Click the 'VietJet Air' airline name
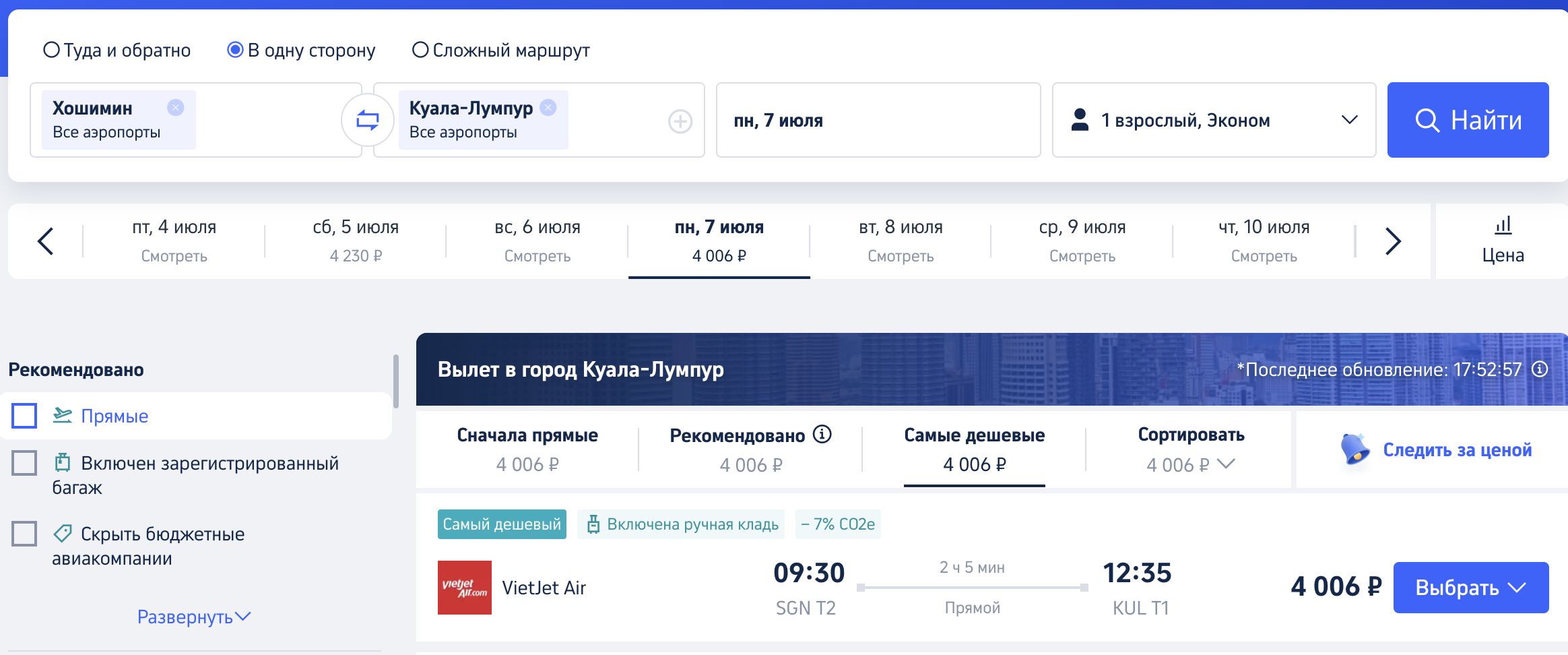The height and width of the screenshot is (655, 1568). pyautogui.click(x=544, y=588)
